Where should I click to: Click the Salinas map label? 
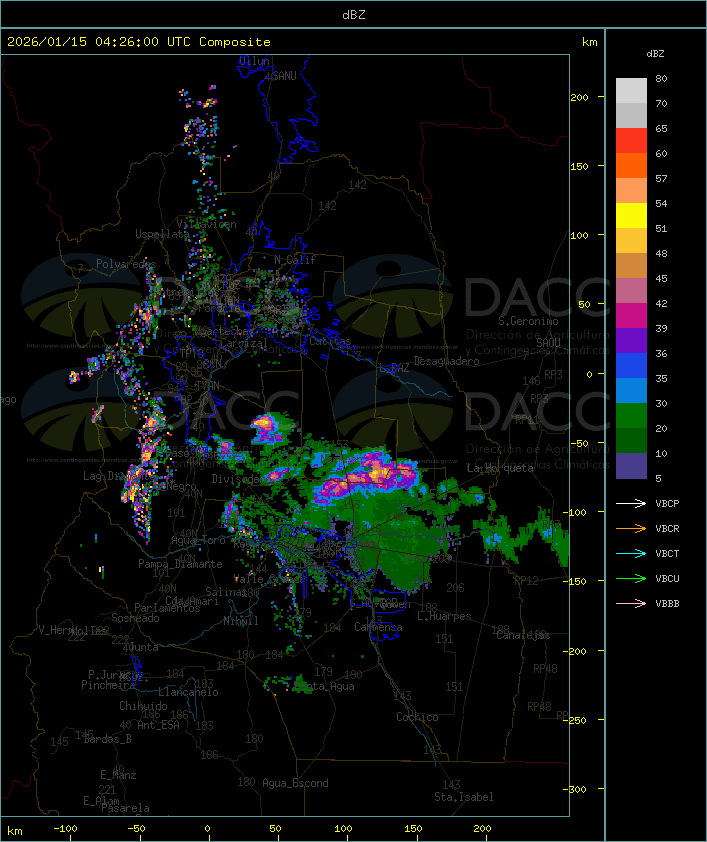225,592
